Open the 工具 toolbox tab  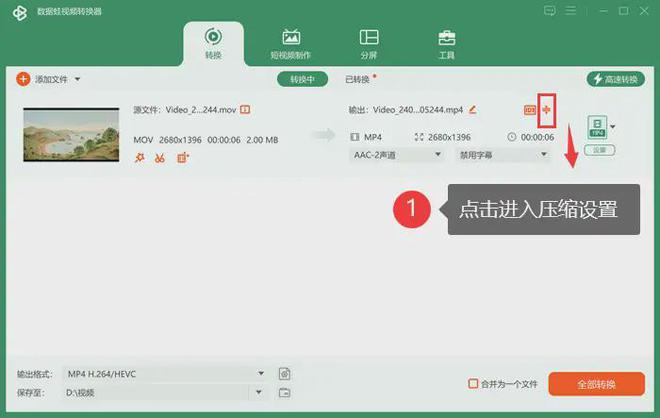click(x=447, y=44)
